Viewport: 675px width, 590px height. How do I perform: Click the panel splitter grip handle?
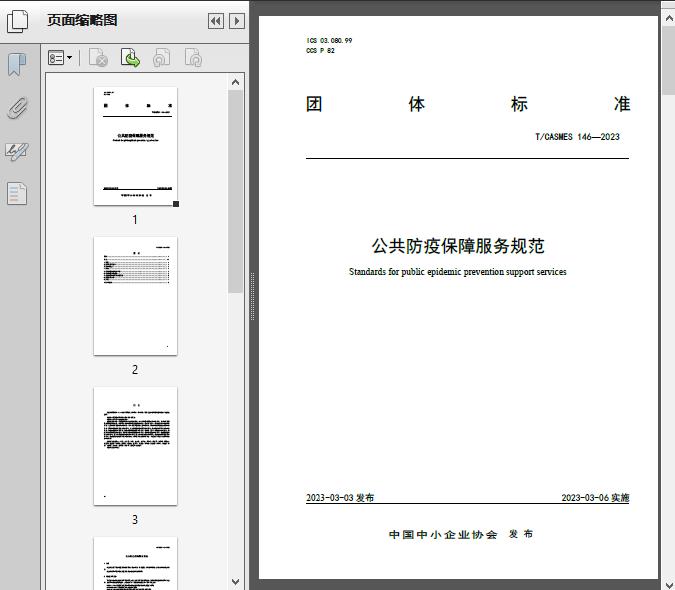pos(252,296)
